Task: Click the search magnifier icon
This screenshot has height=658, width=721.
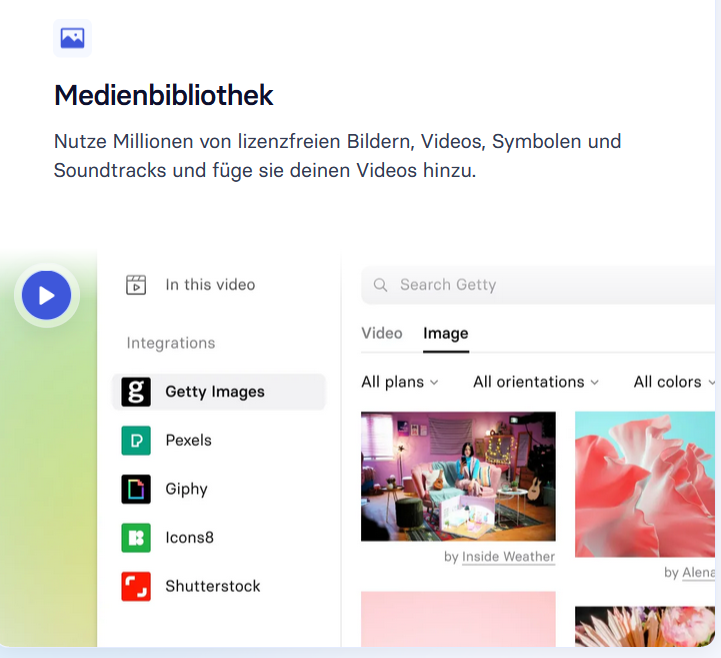Action: tap(381, 285)
